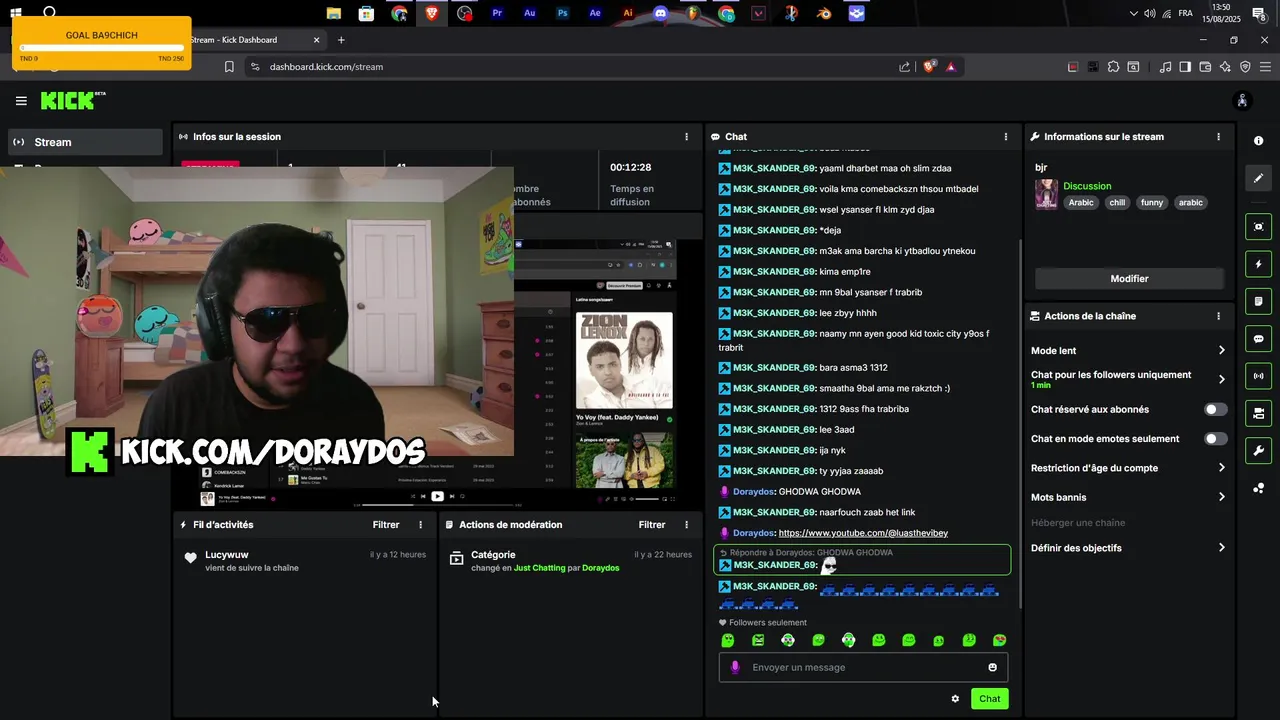Click message "bara asma3 1312"
Screen dimensions: 1280x720
pos(853,368)
